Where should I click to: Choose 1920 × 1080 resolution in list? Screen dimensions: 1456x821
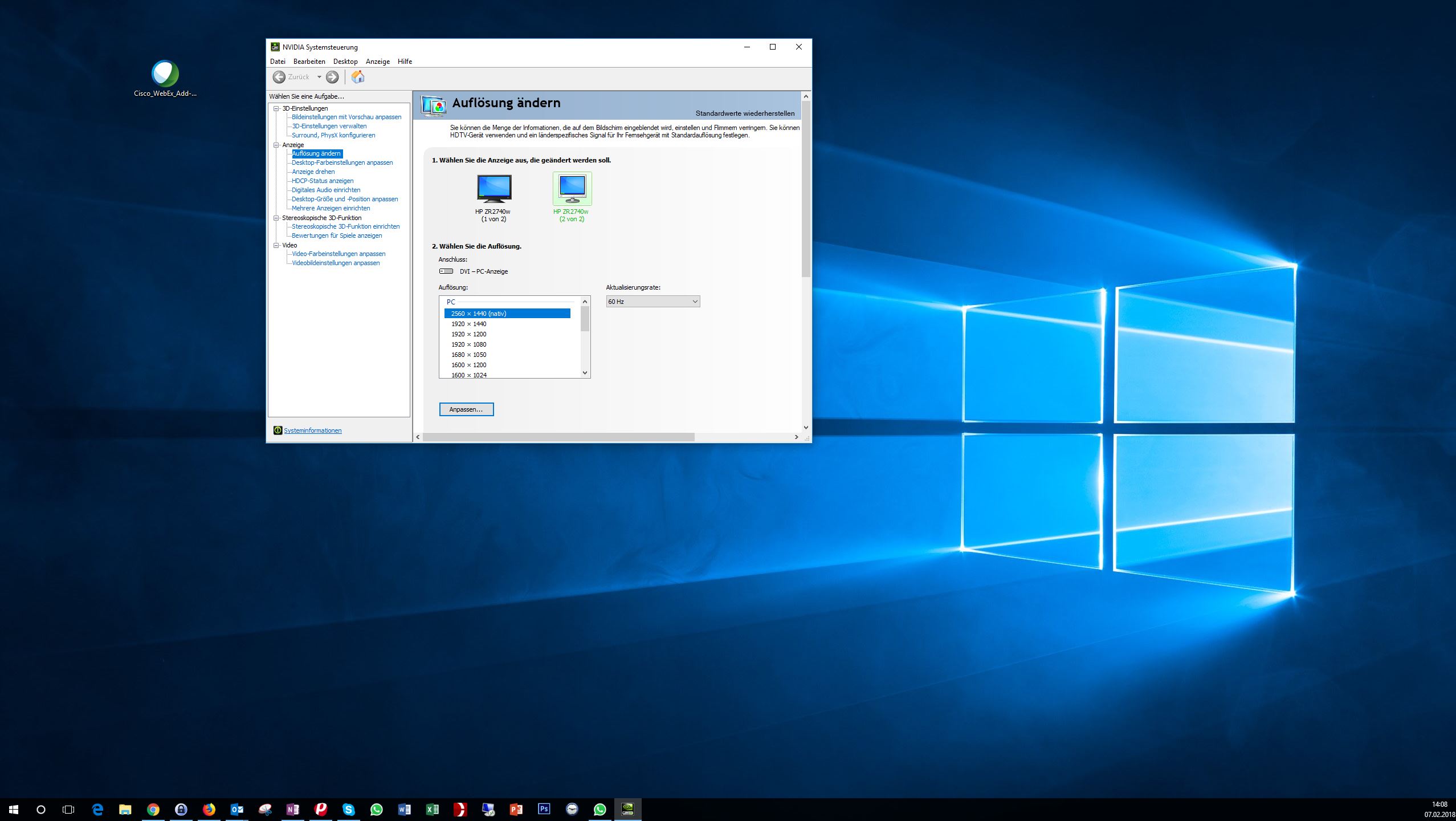click(468, 344)
